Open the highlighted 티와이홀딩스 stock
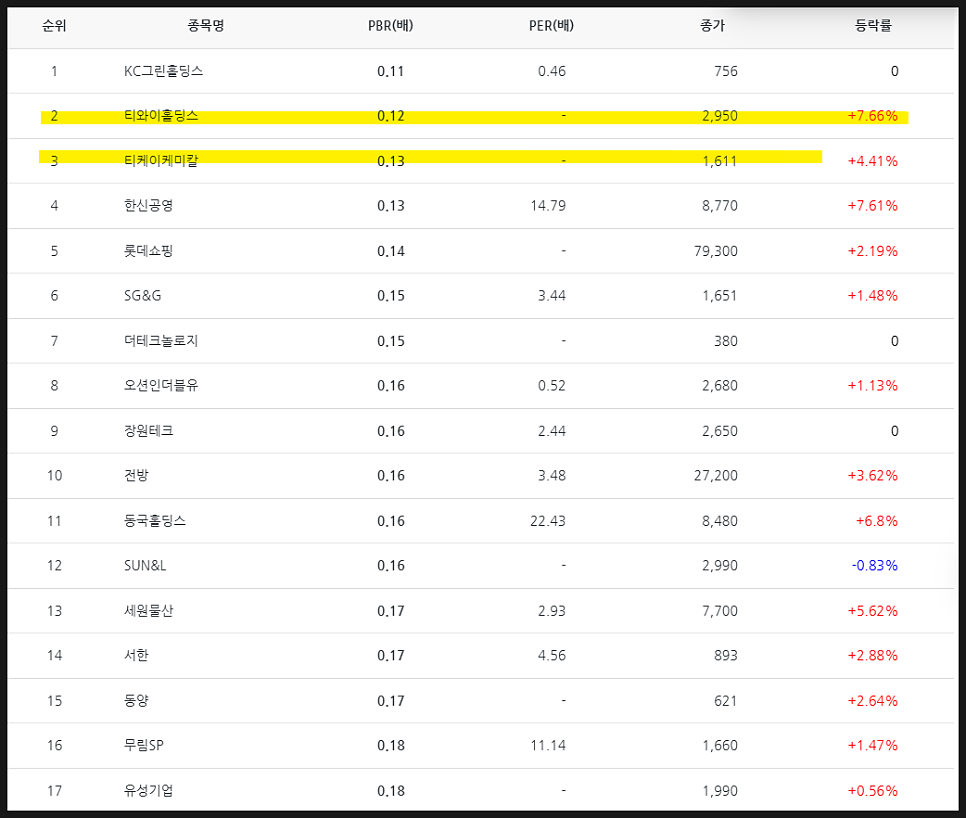This screenshot has height=818, width=966. click(161, 116)
